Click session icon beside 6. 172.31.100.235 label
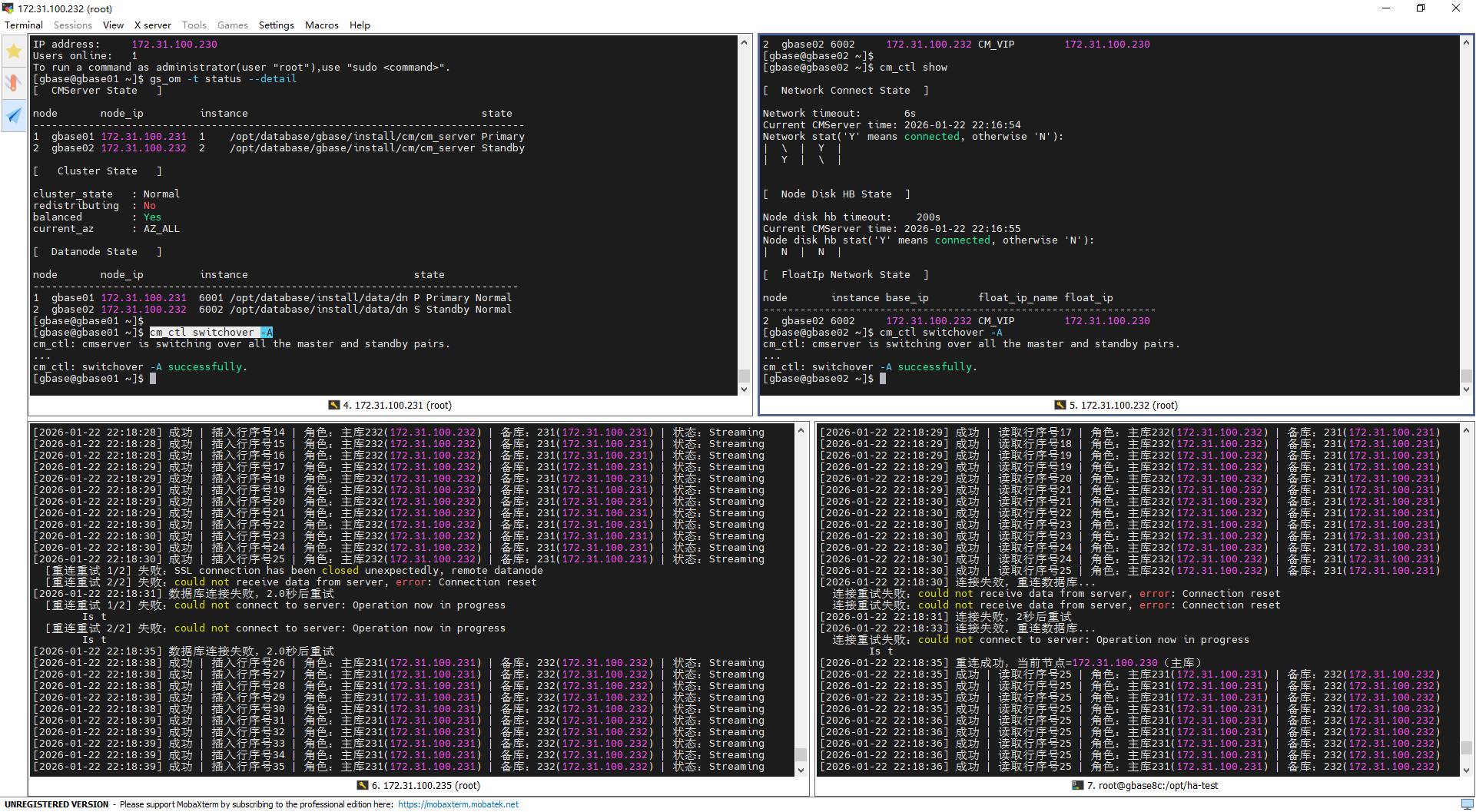Screen dimensions: 1476x812 pos(363,785)
